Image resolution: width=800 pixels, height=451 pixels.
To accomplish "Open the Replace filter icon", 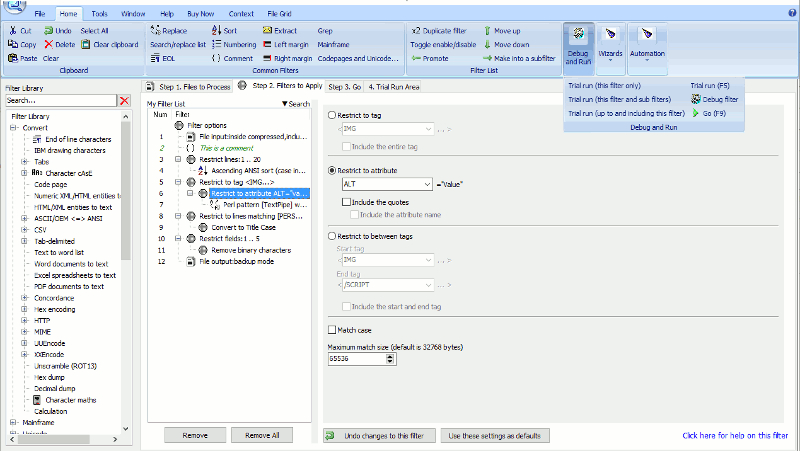I will point(155,31).
